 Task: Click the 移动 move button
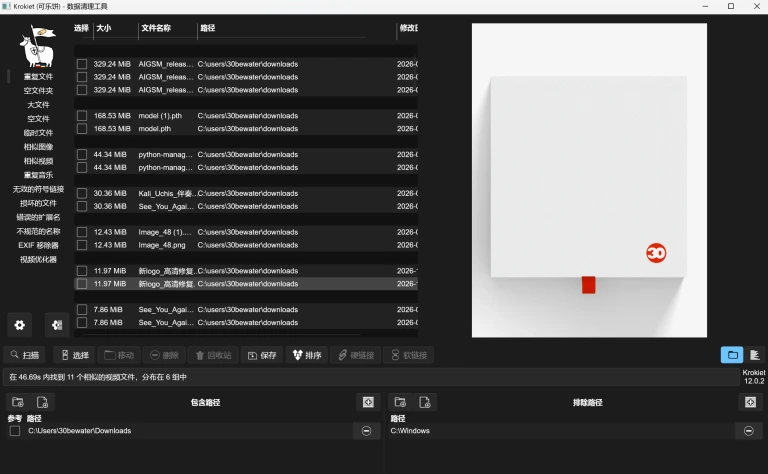[x=119, y=355]
